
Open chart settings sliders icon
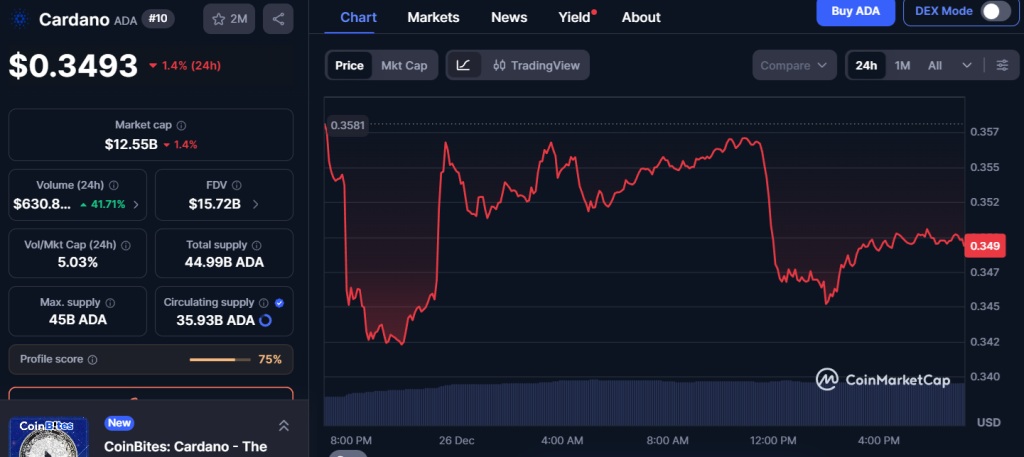(x=1002, y=65)
